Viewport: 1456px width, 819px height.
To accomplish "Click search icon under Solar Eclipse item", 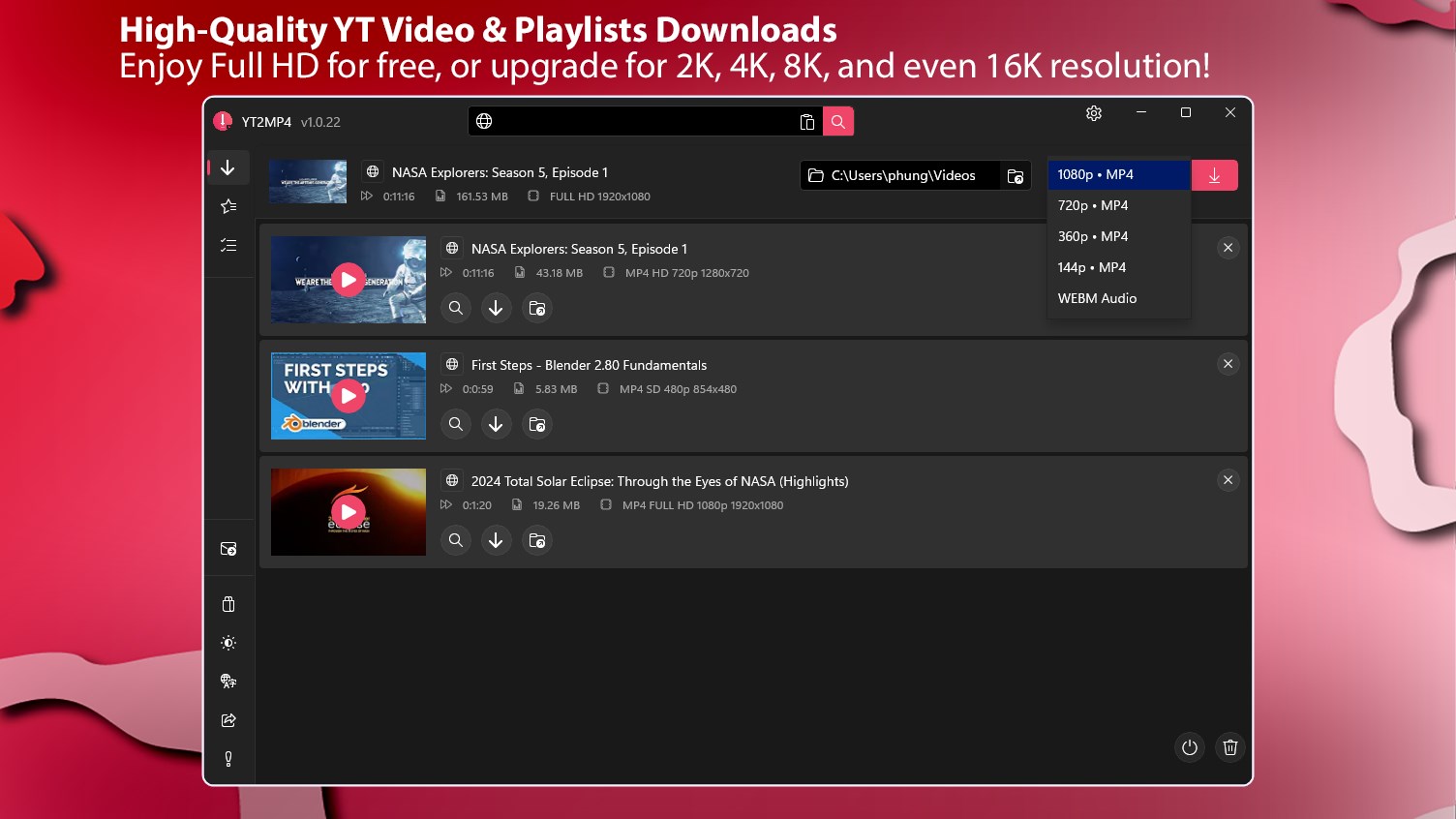I will coord(456,540).
